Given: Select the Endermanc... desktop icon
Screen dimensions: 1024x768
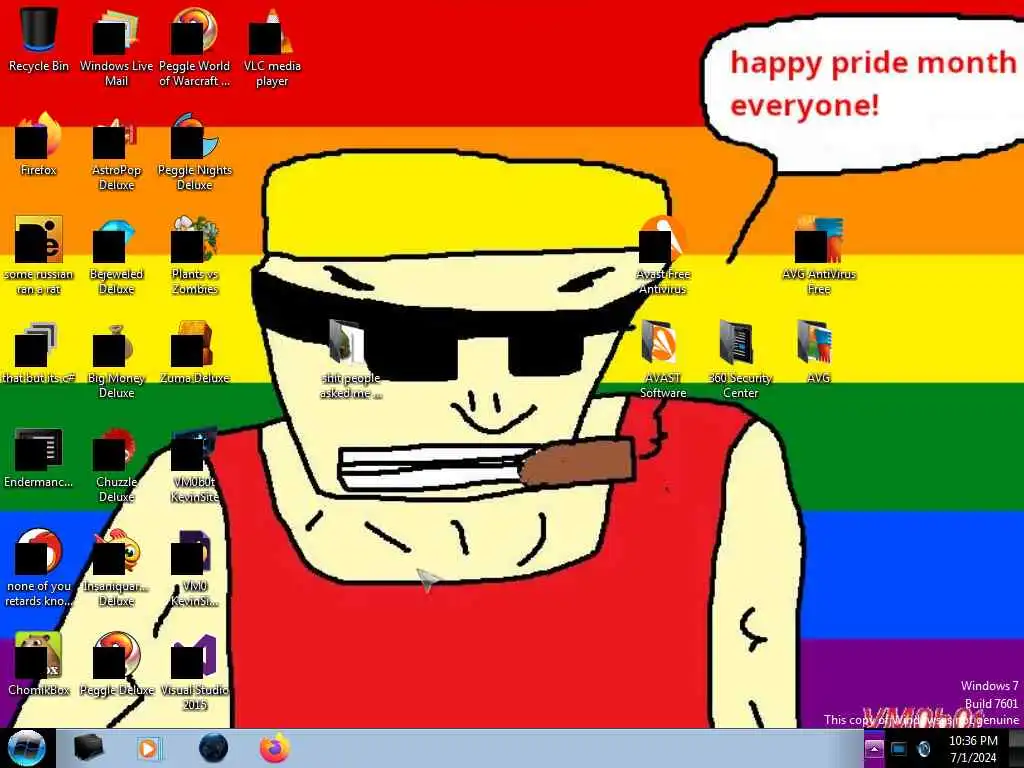Looking at the screenshot, I should tap(39, 457).
